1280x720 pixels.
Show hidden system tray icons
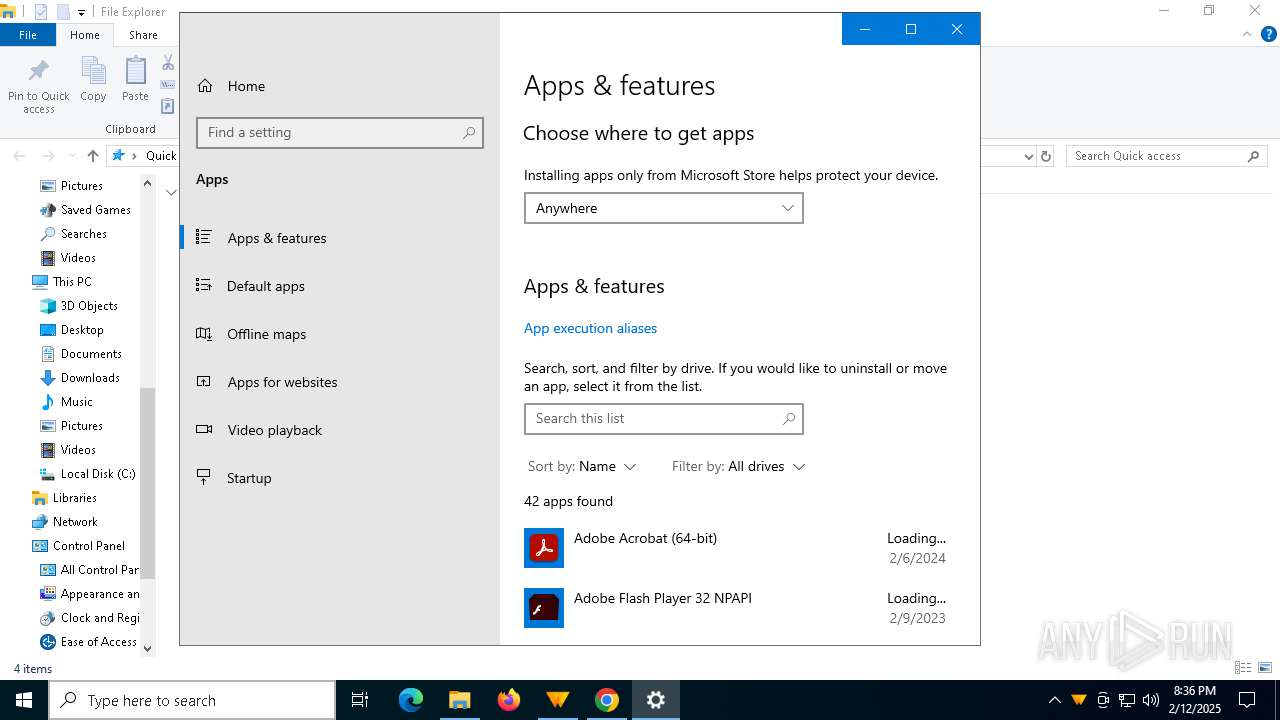click(1055, 700)
